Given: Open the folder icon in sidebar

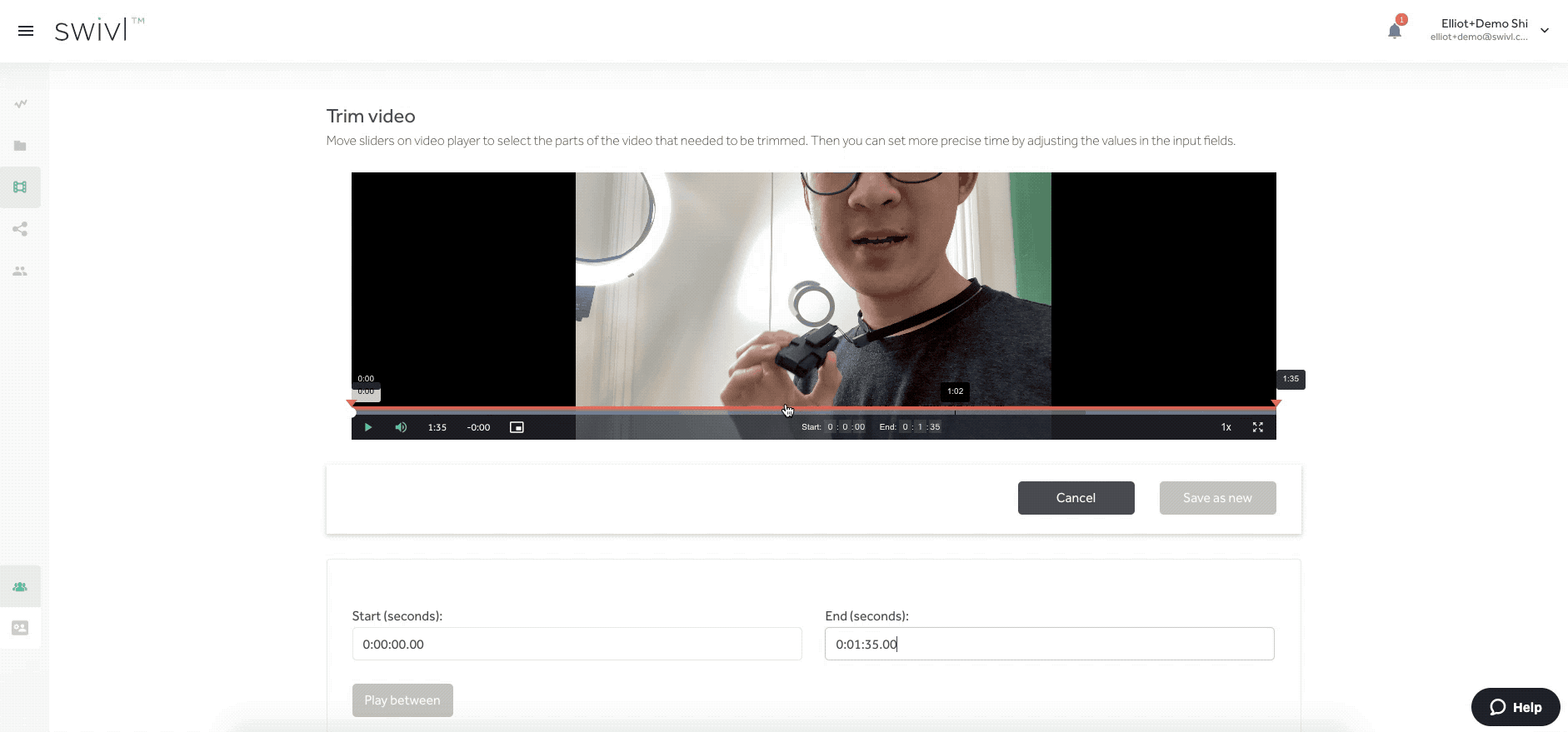Looking at the screenshot, I should click(x=20, y=146).
